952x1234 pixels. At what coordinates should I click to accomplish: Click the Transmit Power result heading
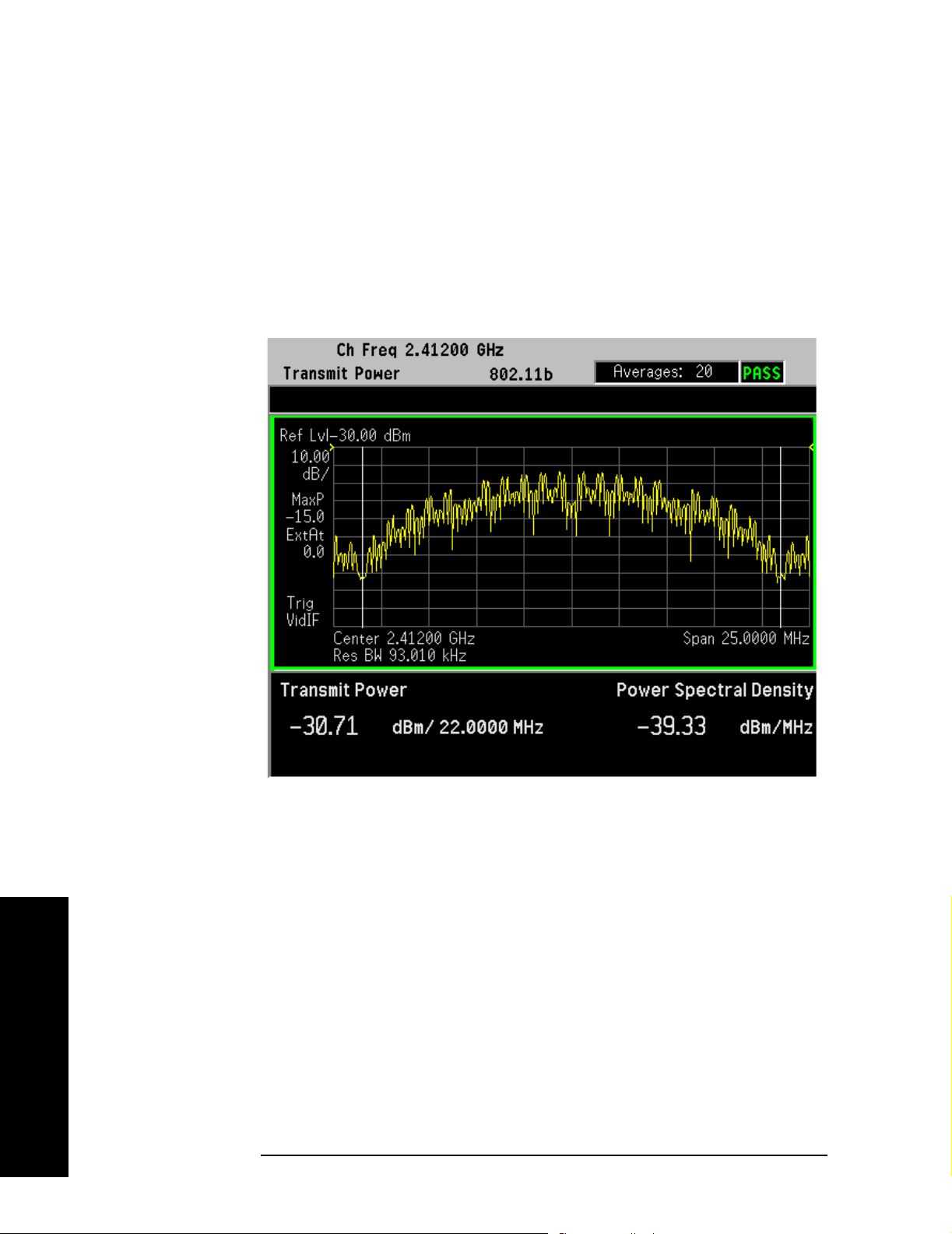[x=343, y=690]
